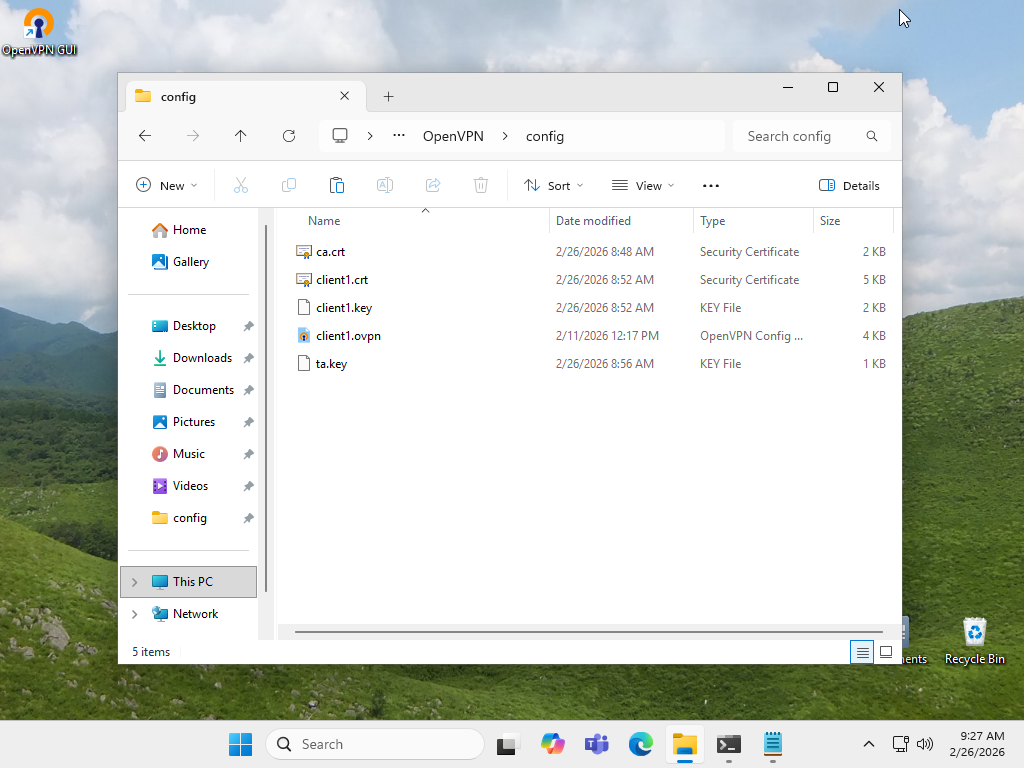Expand This PC tree node
The height and width of the screenshot is (768, 1024).
click(135, 582)
